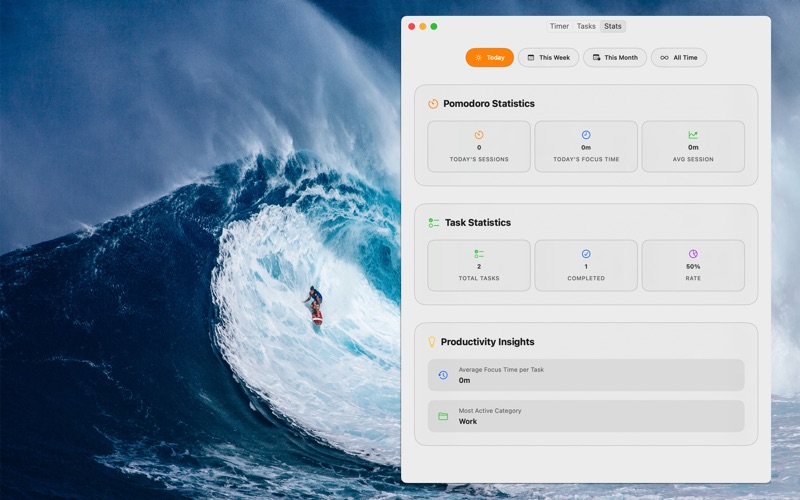This screenshot has height=500, width=800.
Task: Close the window with red button
Action: pos(412,27)
